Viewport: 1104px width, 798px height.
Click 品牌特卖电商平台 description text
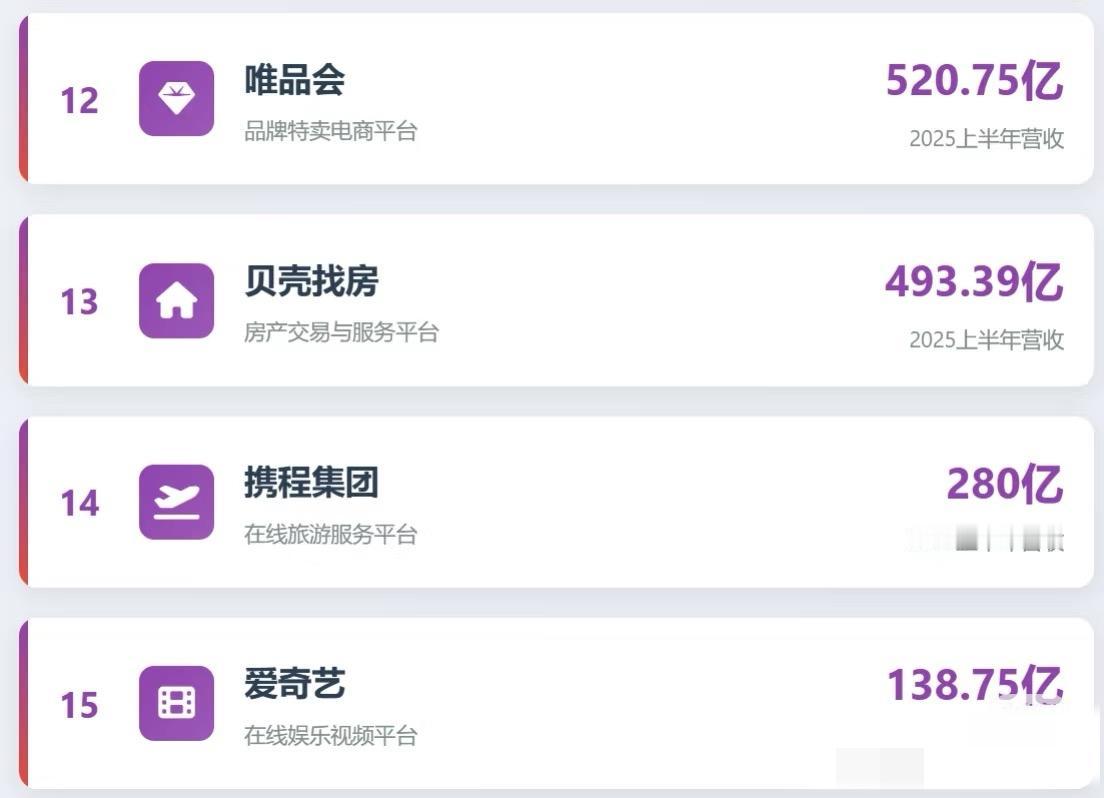(x=330, y=131)
